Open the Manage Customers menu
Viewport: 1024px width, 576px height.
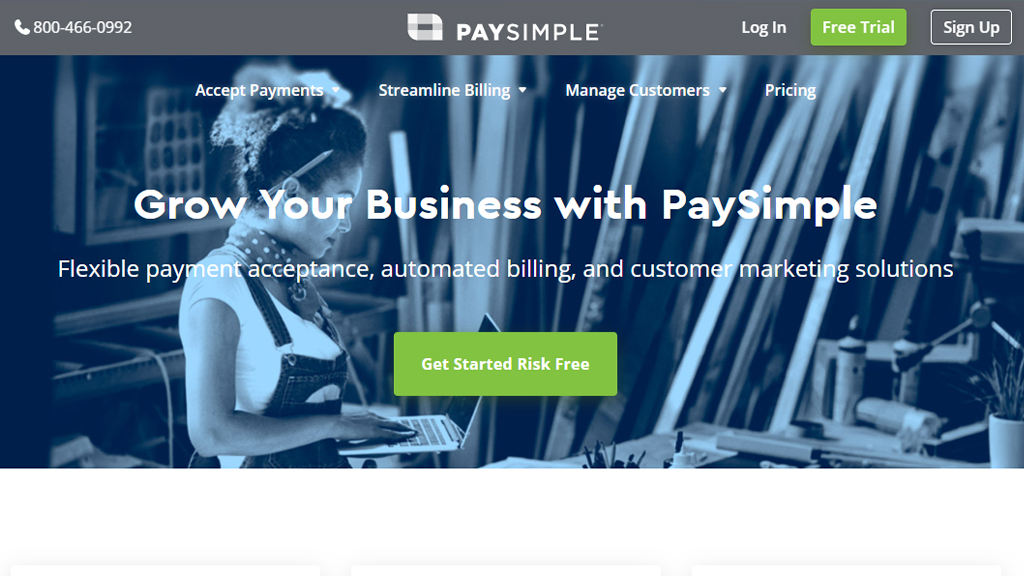point(637,90)
